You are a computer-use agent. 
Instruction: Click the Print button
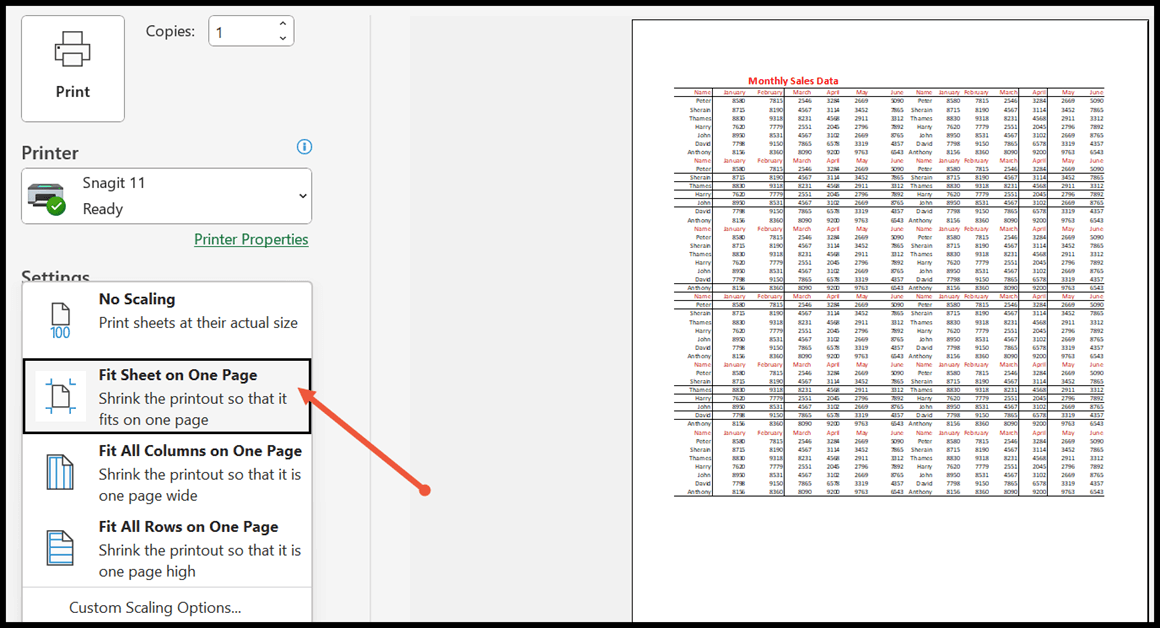tap(71, 68)
